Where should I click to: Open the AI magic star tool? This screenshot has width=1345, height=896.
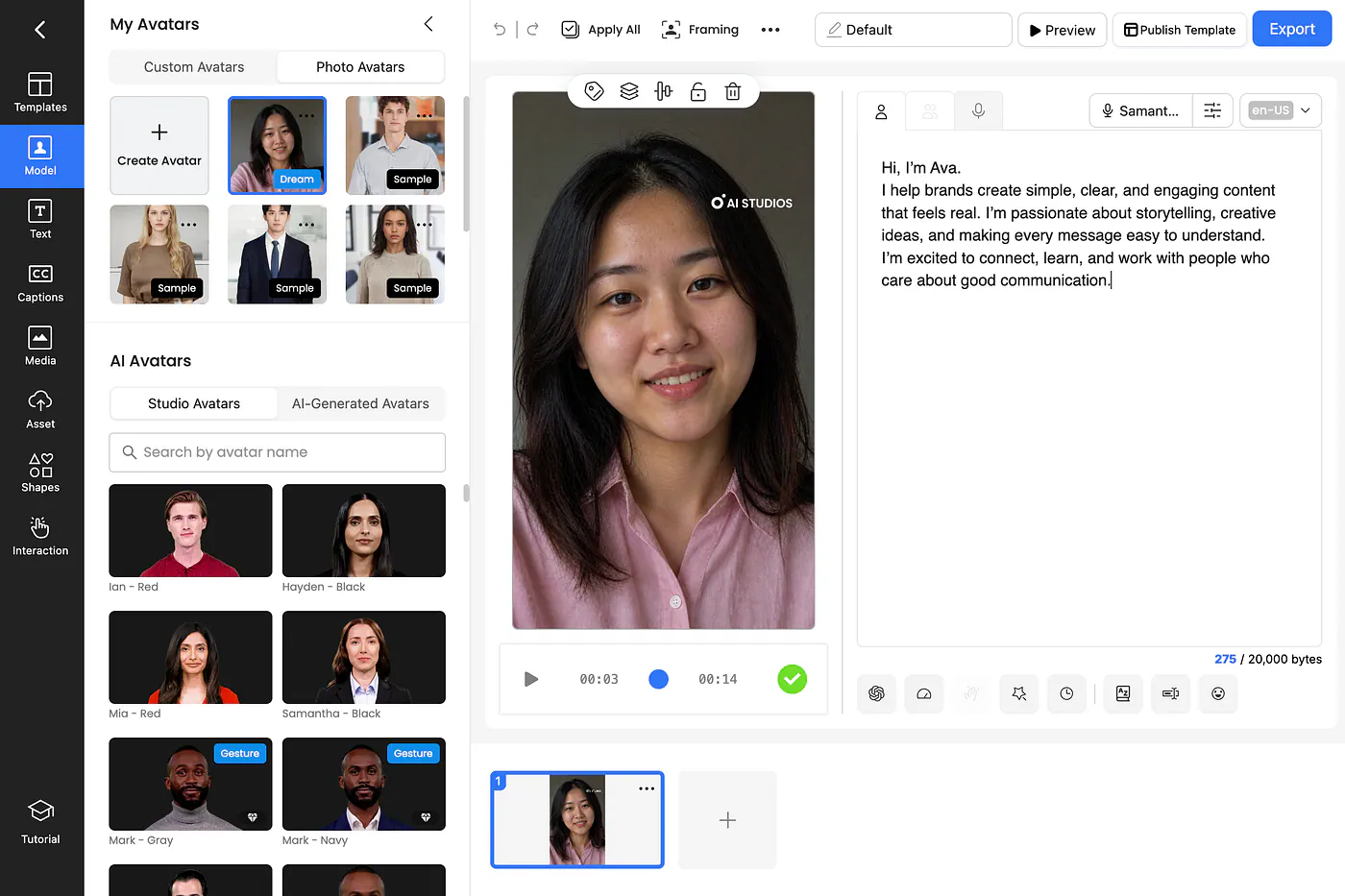(x=1019, y=693)
